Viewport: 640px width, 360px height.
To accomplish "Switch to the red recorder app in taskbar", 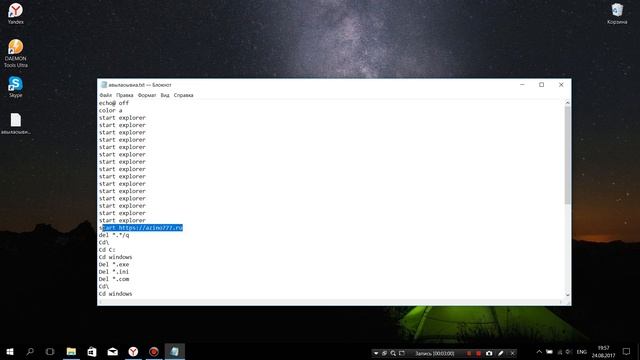I will 154,351.
